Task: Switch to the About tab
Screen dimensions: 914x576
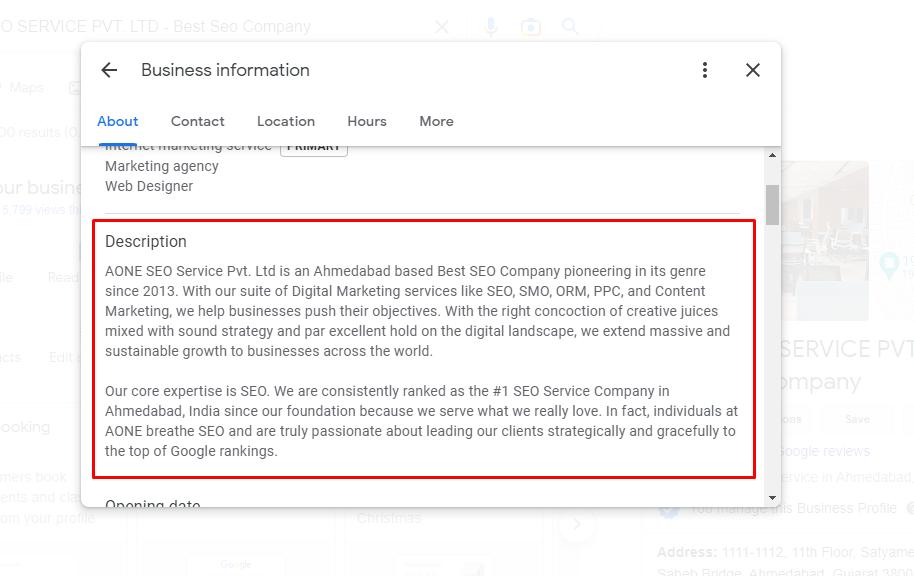Action: [x=118, y=121]
